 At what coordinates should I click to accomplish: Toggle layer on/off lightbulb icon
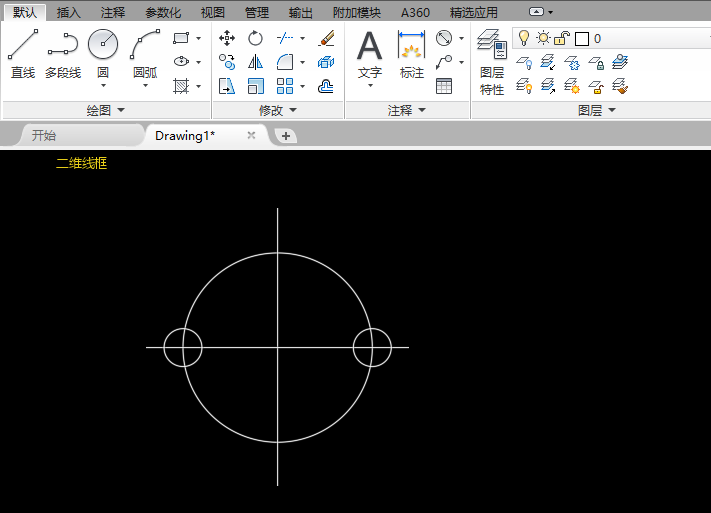tap(523, 38)
